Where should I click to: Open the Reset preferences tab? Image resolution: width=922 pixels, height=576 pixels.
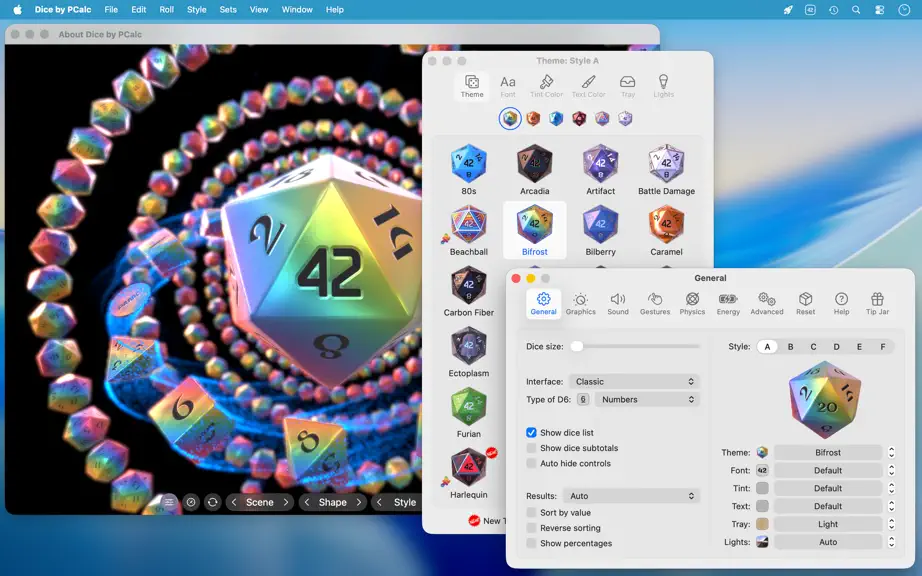click(806, 303)
